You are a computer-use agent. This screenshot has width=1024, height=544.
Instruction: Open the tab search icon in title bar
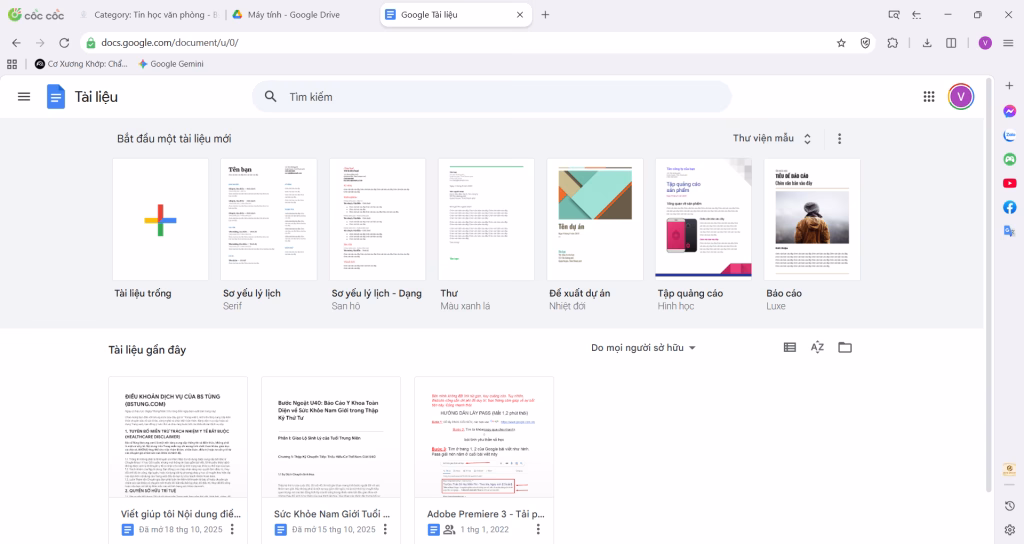893,14
